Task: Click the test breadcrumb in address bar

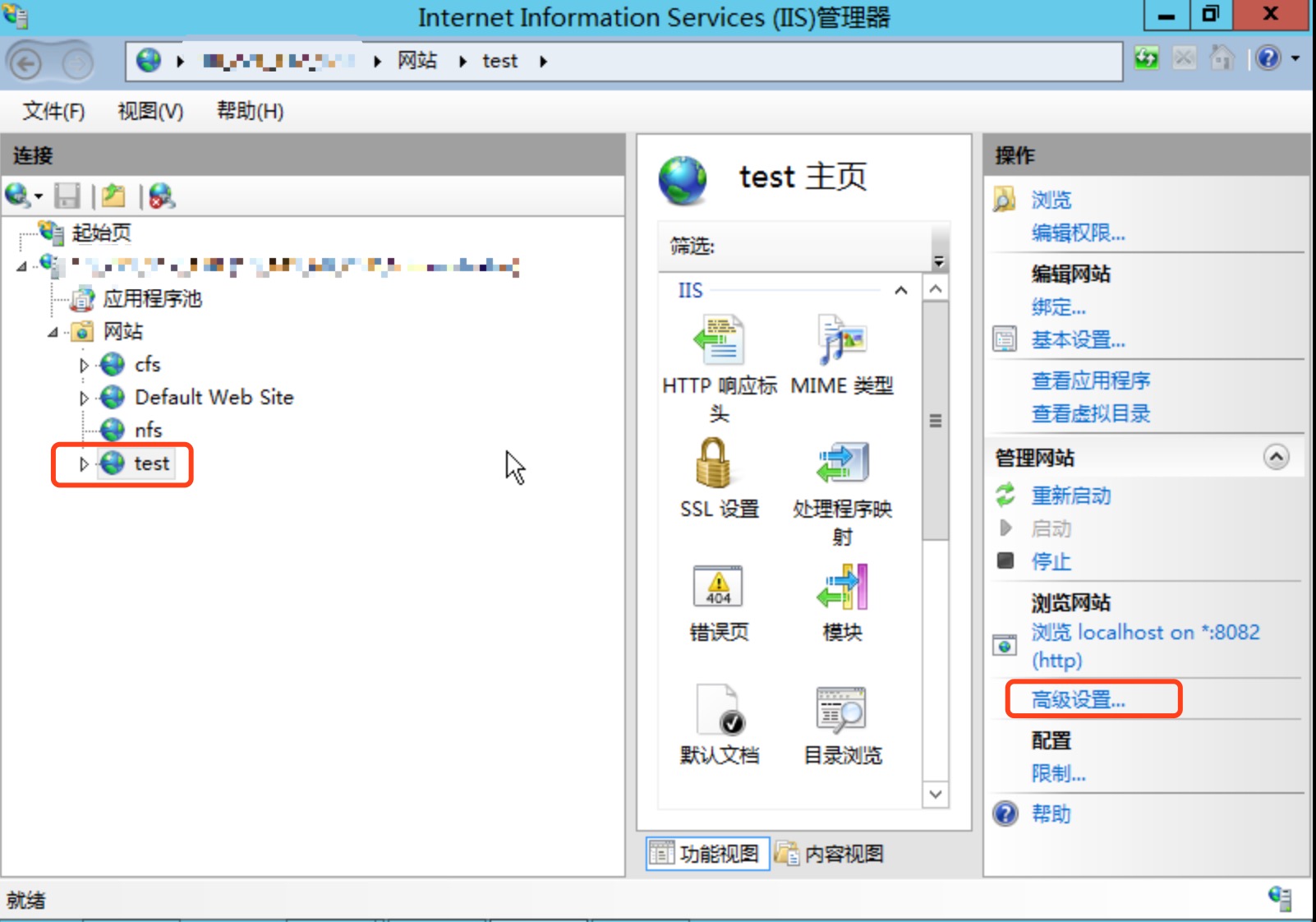Action: click(x=499, y=61)
